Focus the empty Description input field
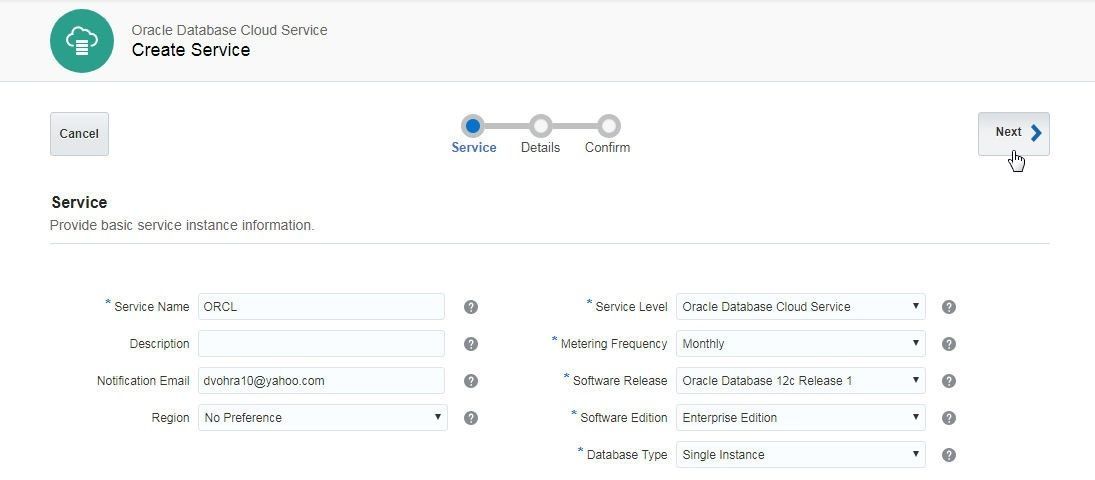 321,344
